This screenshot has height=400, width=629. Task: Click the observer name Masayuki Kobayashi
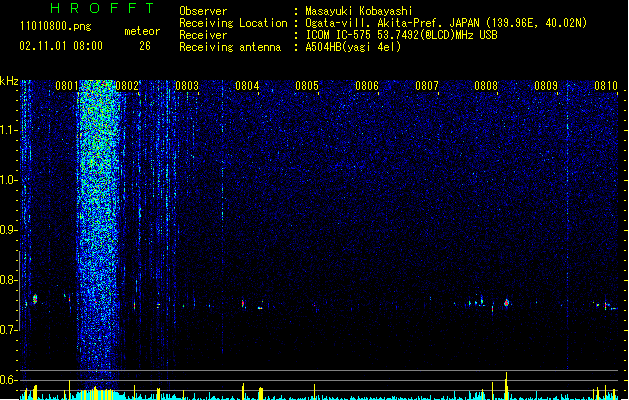pos(359,11)
